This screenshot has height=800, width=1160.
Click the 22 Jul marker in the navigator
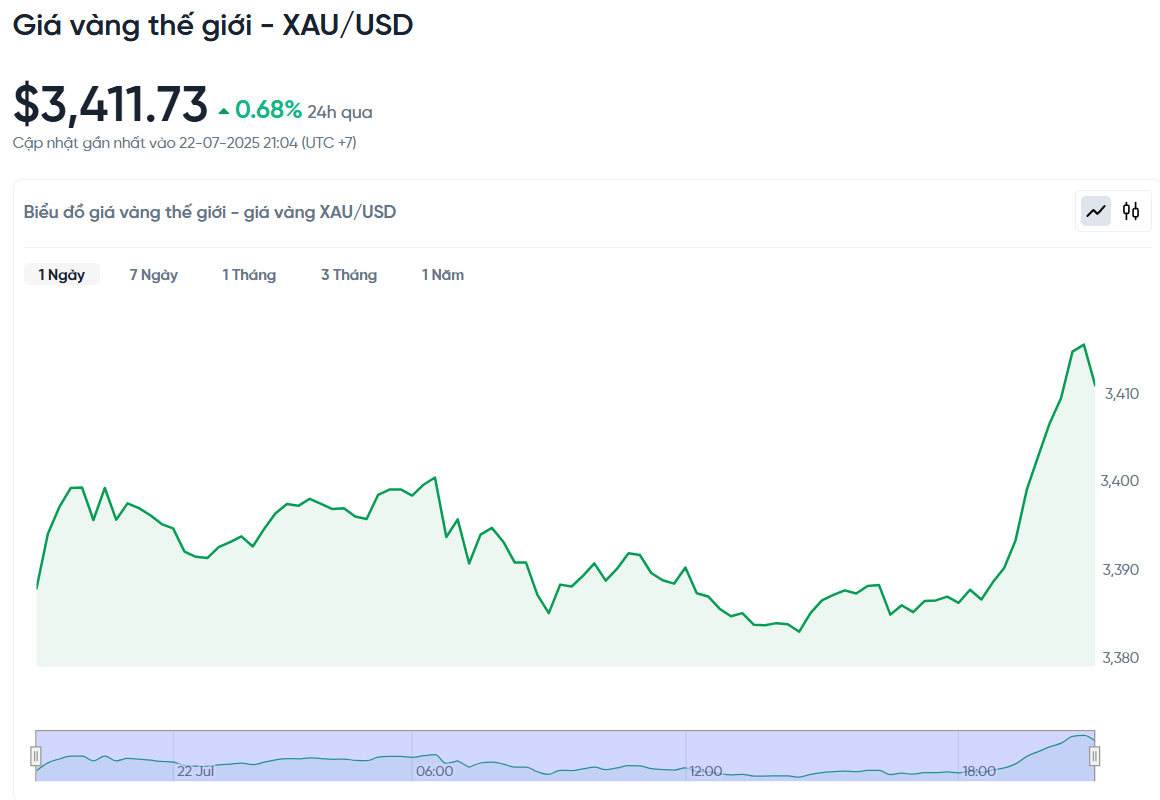coord(195,771)
